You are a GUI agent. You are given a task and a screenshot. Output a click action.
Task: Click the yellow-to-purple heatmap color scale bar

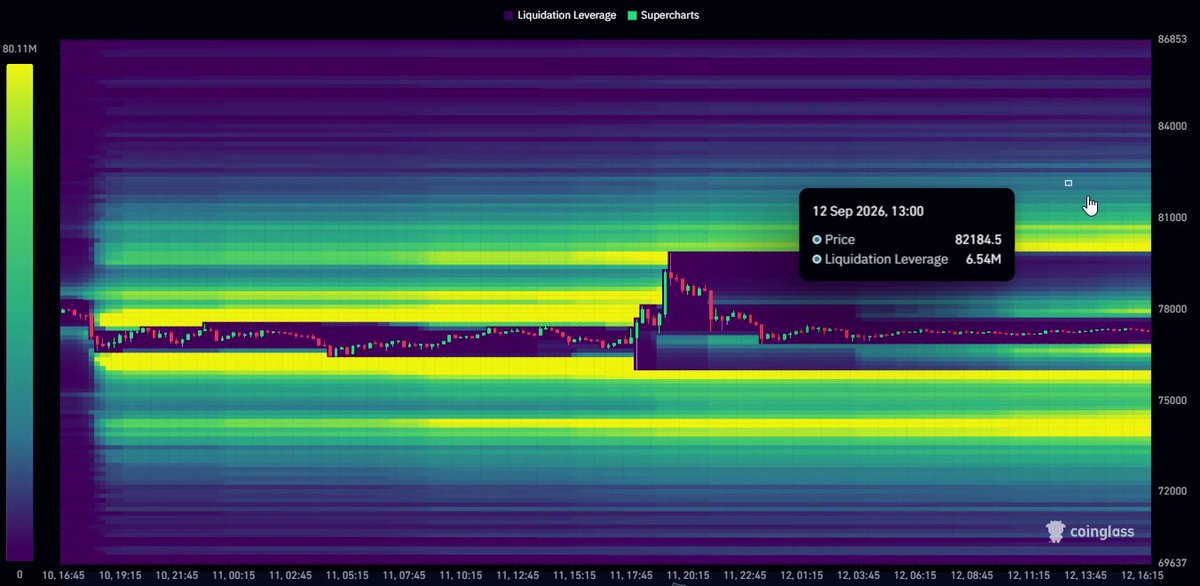click(20, 313)
